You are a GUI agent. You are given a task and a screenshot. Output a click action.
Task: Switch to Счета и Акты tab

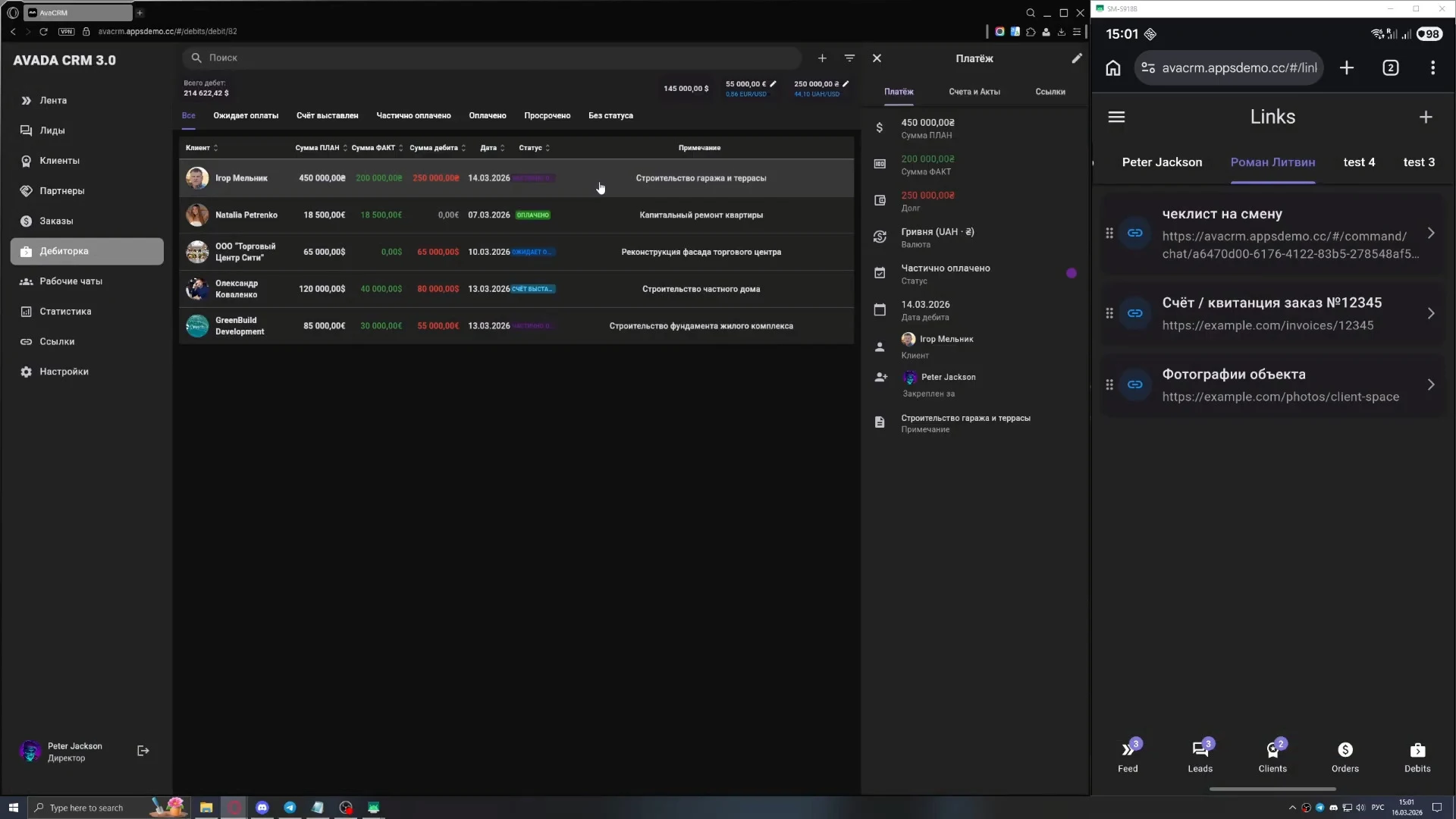point(974,92)
